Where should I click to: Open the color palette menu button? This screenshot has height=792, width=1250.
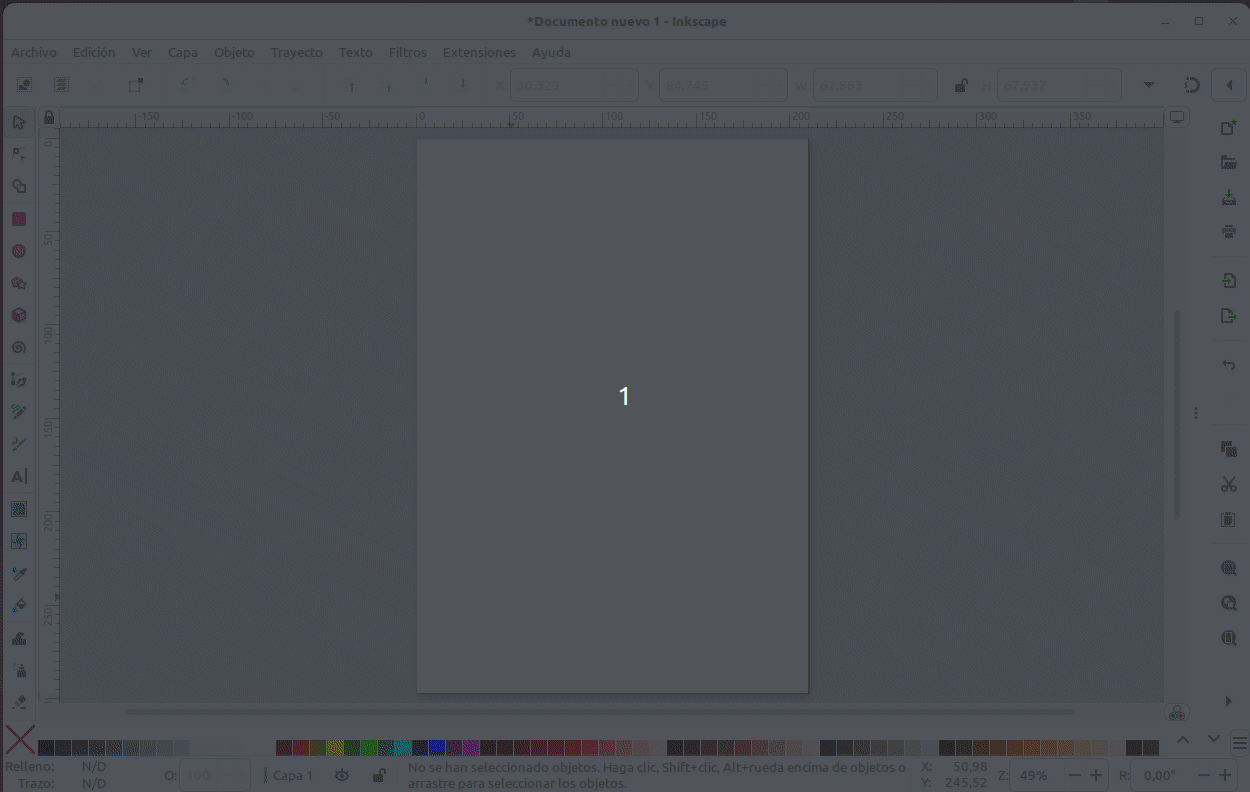pyautogui.click(x=1240, y=742)
